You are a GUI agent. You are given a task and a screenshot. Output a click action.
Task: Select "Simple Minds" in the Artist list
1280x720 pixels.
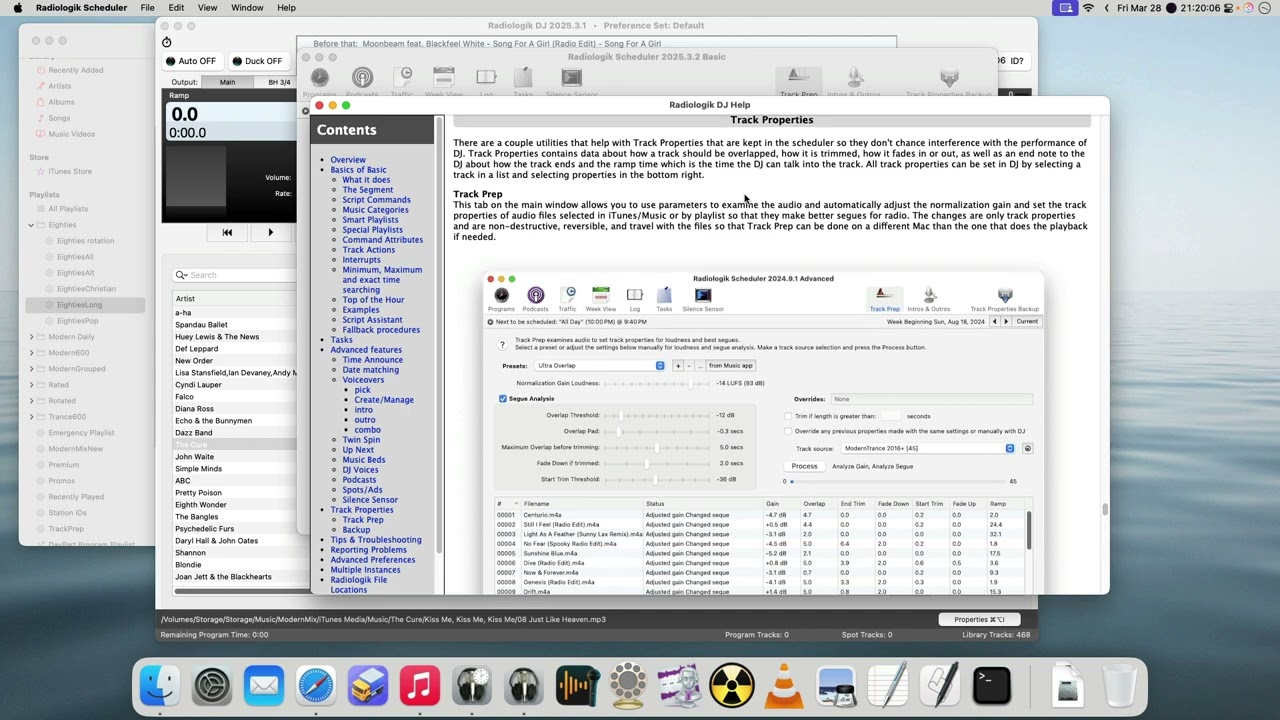pos(199,469)
